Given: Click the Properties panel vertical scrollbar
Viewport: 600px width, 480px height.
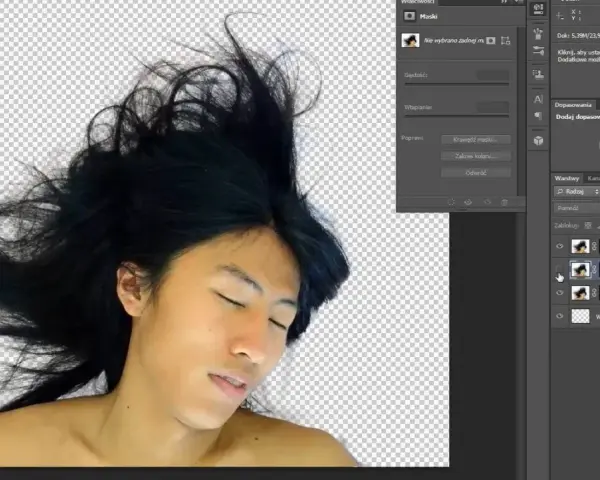Looking at the screenshot, I should pos(521,111).
